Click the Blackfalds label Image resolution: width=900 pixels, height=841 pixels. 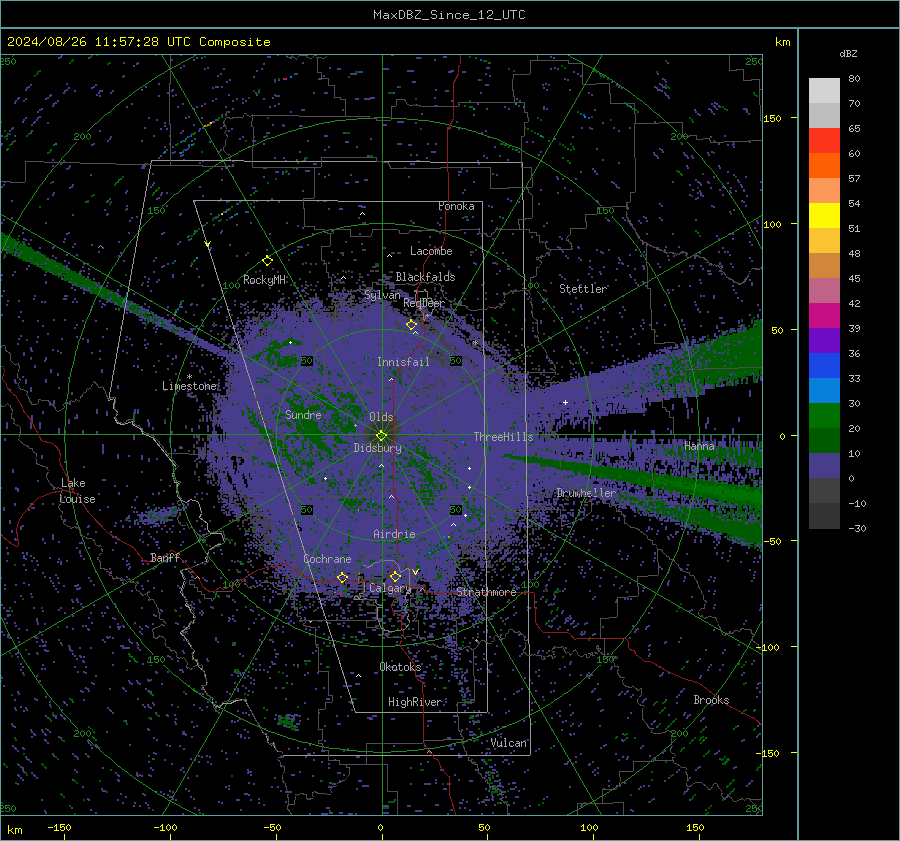pyautogui.click(x=425, y=277)
